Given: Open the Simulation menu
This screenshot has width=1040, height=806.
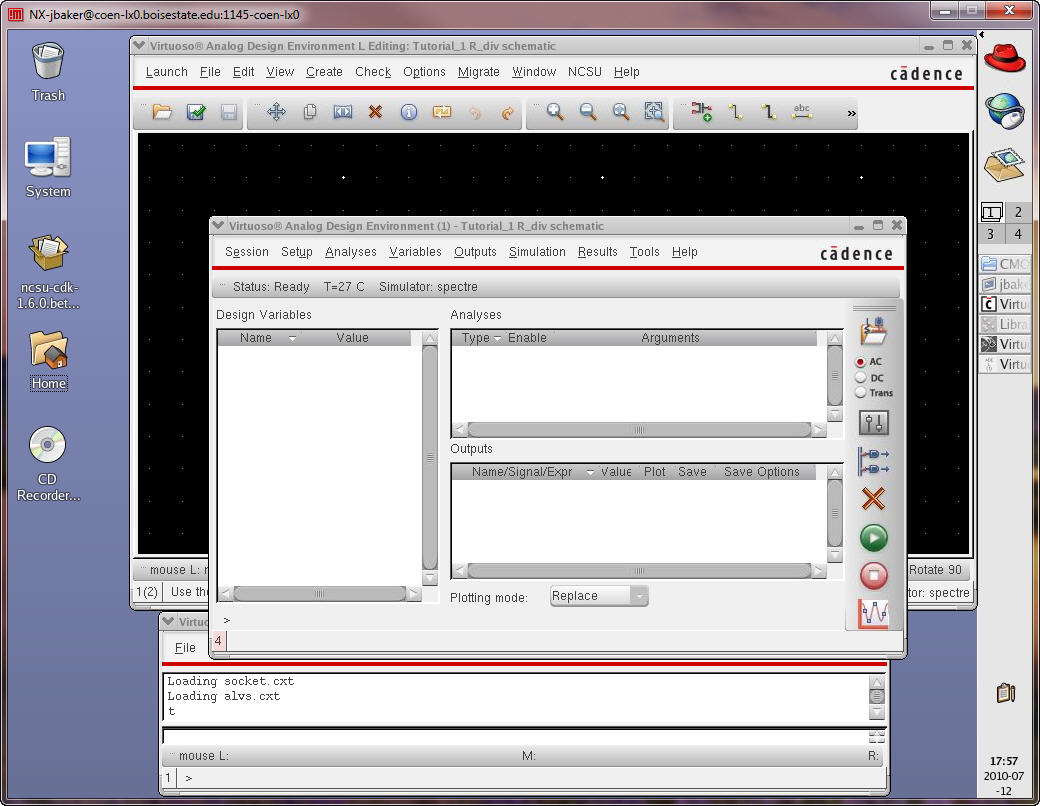Looking at the screenshot, I should 537,252.
